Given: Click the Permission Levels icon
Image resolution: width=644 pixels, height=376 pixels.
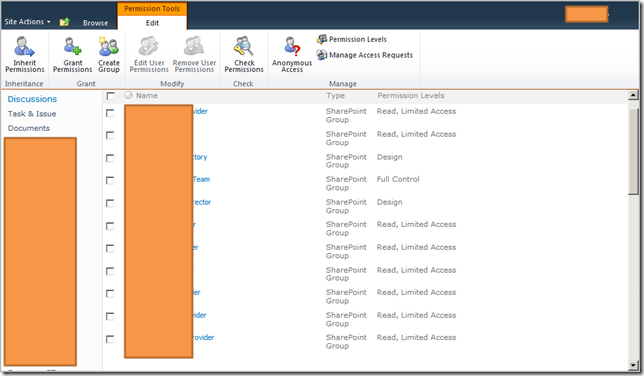Looking at the screenshot, I should point(322,39).
